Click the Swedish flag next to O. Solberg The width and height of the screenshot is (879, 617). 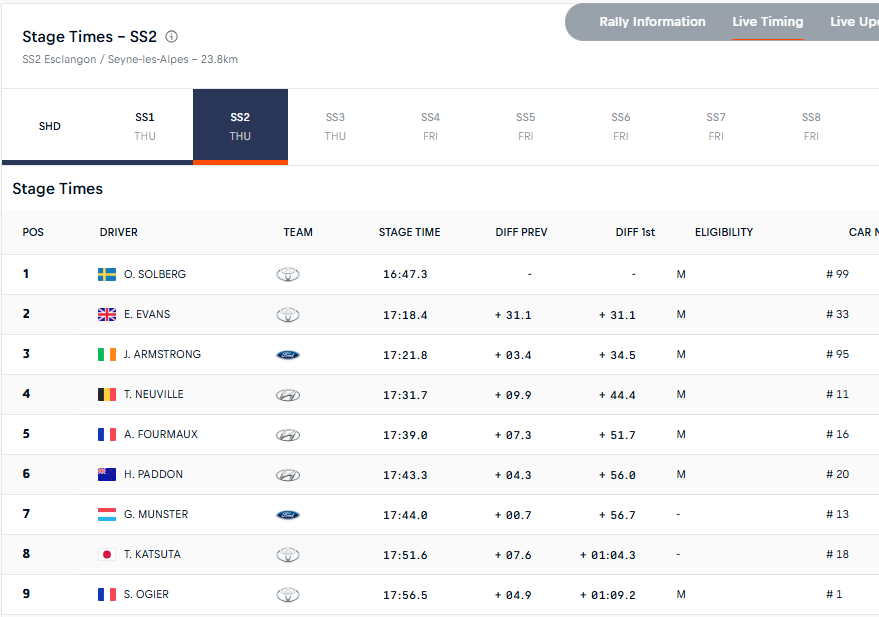tap(107, 274)
